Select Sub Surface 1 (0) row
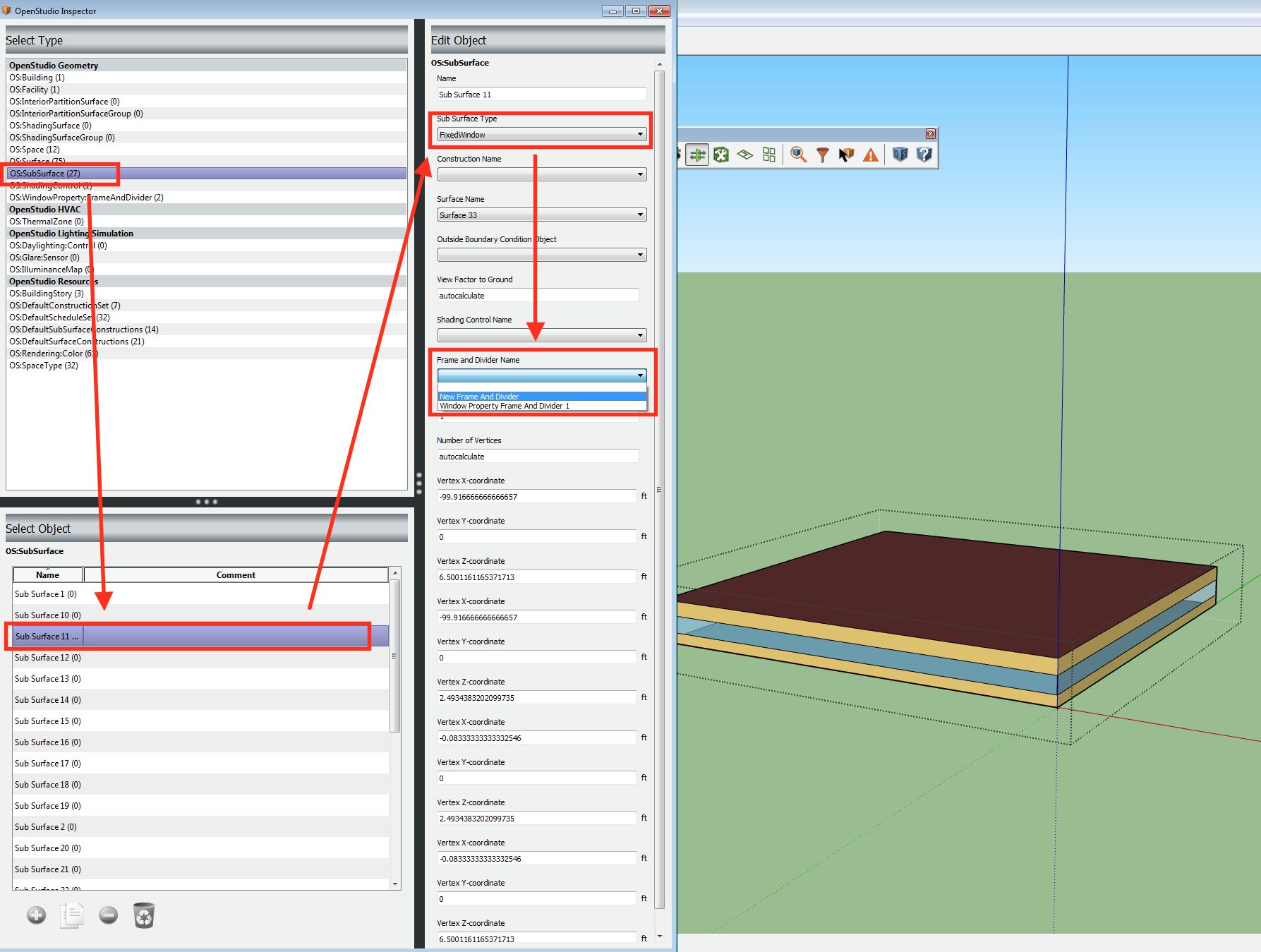The image size is (1261, 952). 201,594
